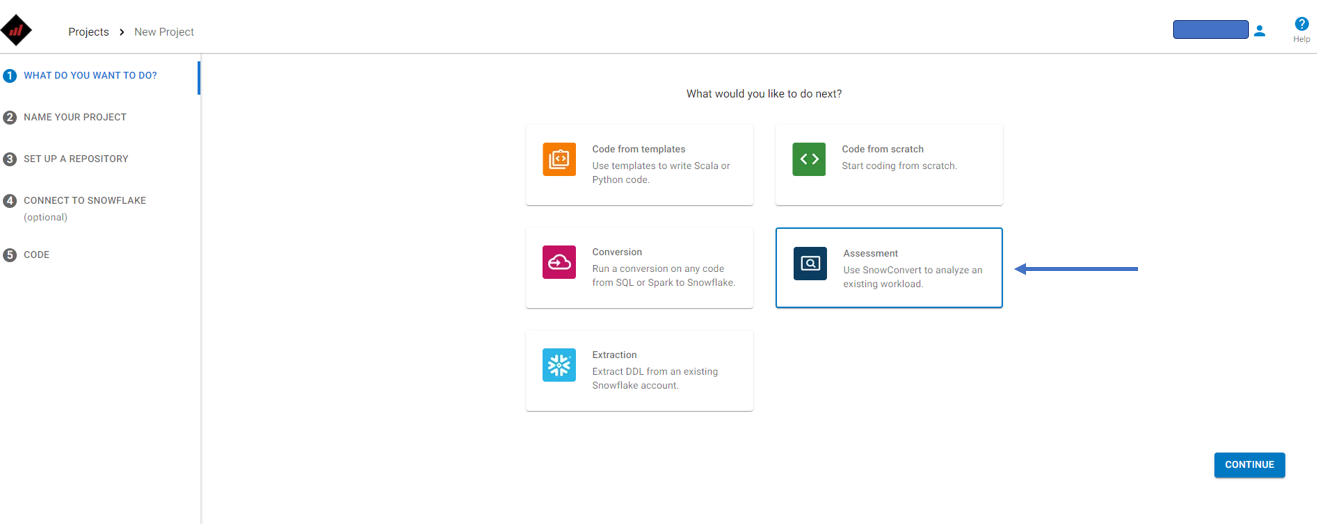This screenshot has height=524, width=1317.
Task: Click the CONTINUE button
Action: click(1249, 465)
